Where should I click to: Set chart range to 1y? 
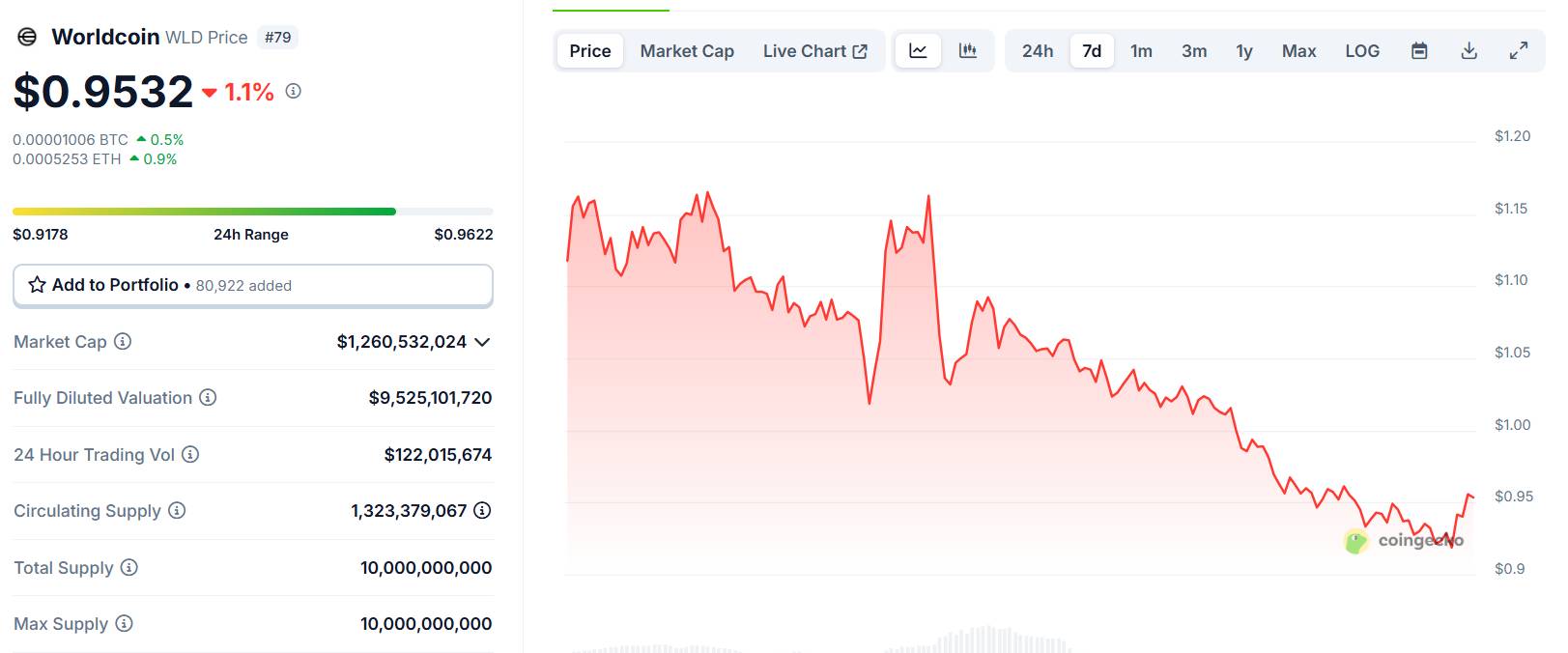coord(1244,51)
